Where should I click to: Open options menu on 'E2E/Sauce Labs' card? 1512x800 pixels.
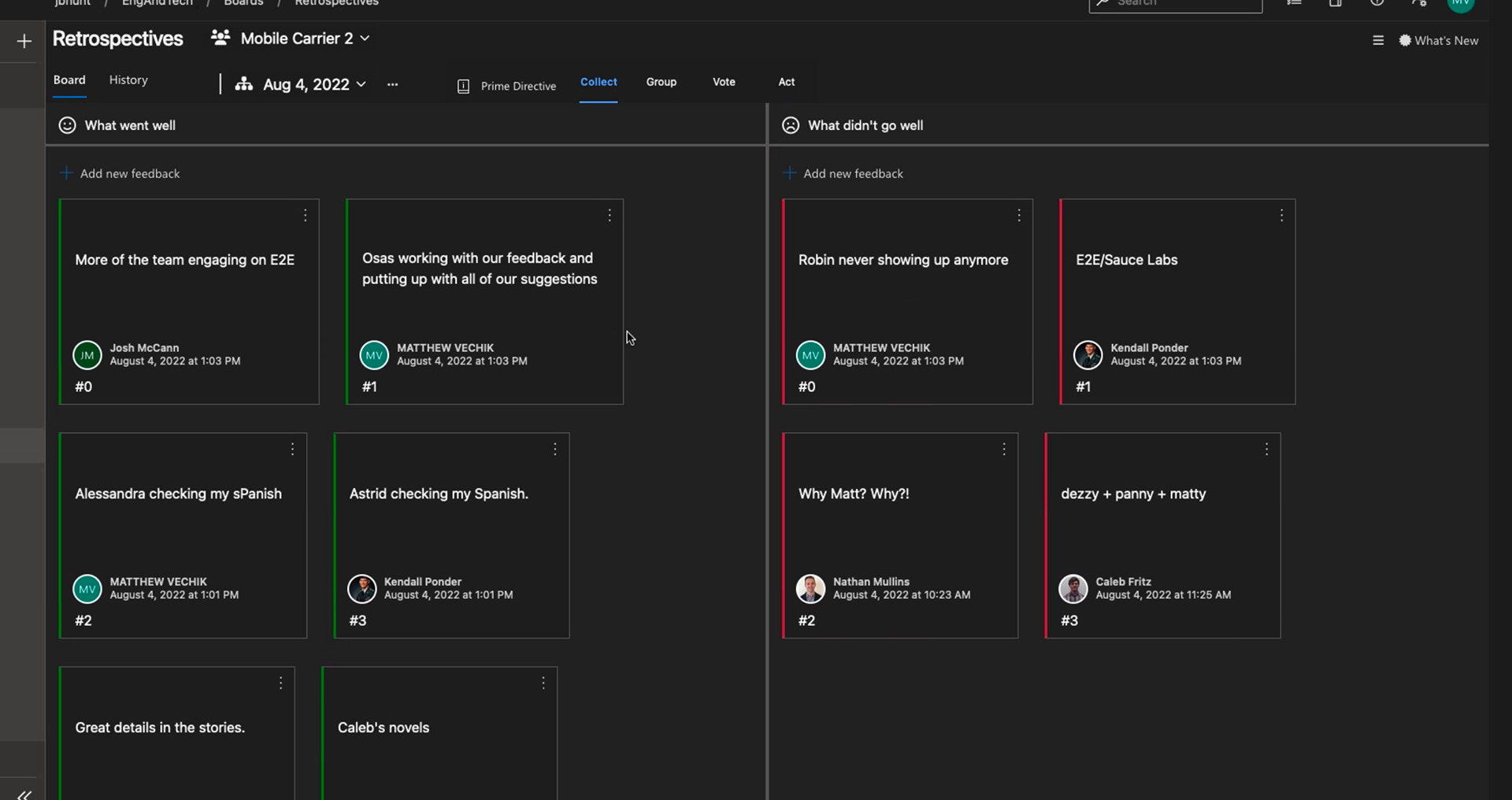tap(1281, 215)
